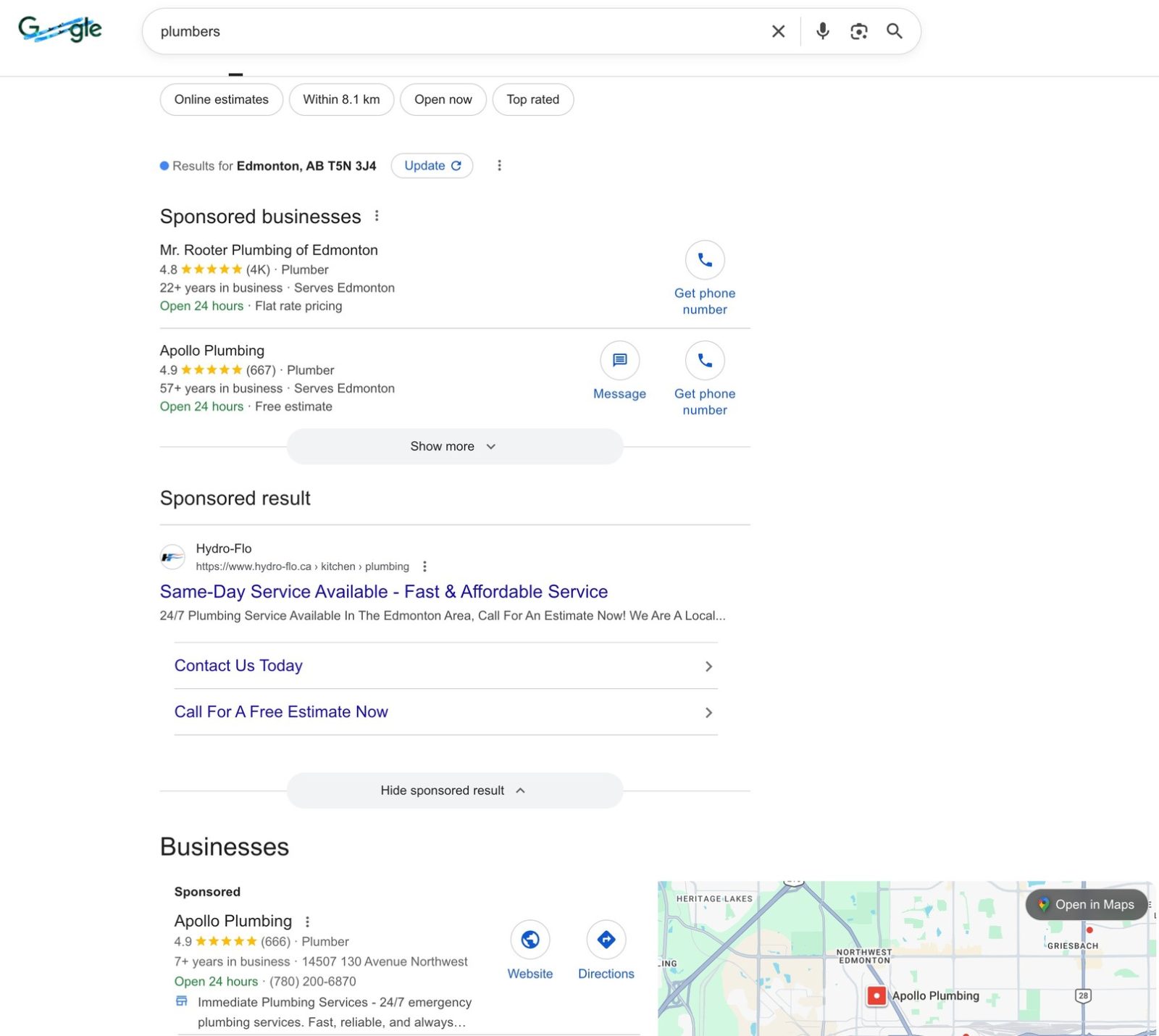Toggle the Within 8.1 km filter
The image size is (1159, 1036).
341,99
